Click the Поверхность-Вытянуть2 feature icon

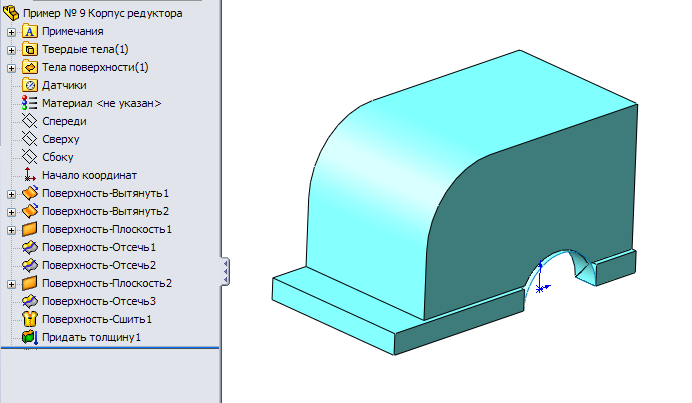tap(30, 211)
